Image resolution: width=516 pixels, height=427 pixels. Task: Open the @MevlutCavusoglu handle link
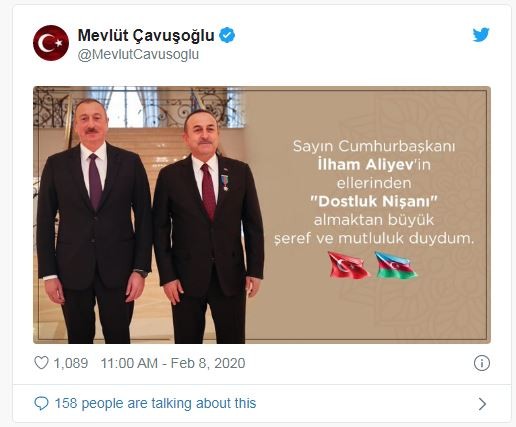click(138, 55)
